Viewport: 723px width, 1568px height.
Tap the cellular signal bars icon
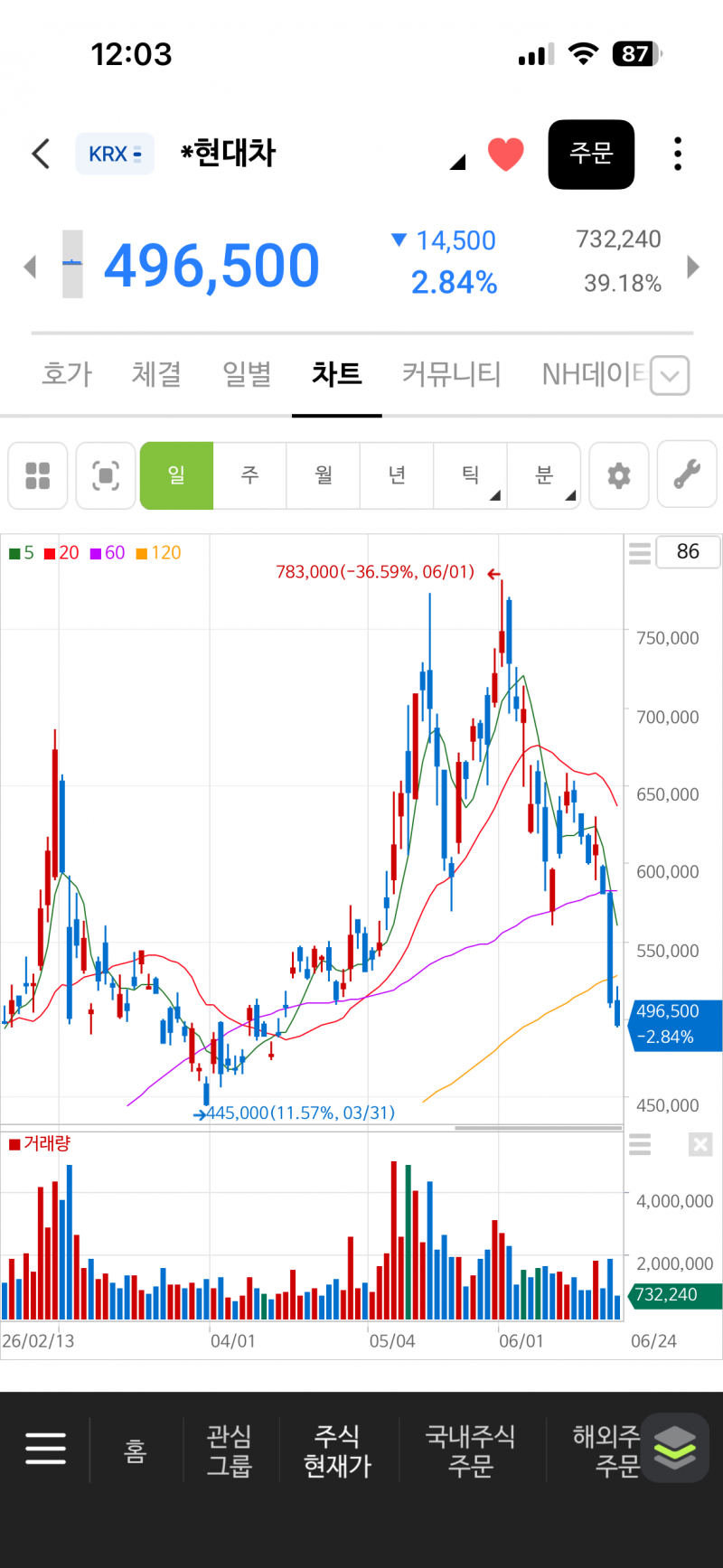coord(537,54)
